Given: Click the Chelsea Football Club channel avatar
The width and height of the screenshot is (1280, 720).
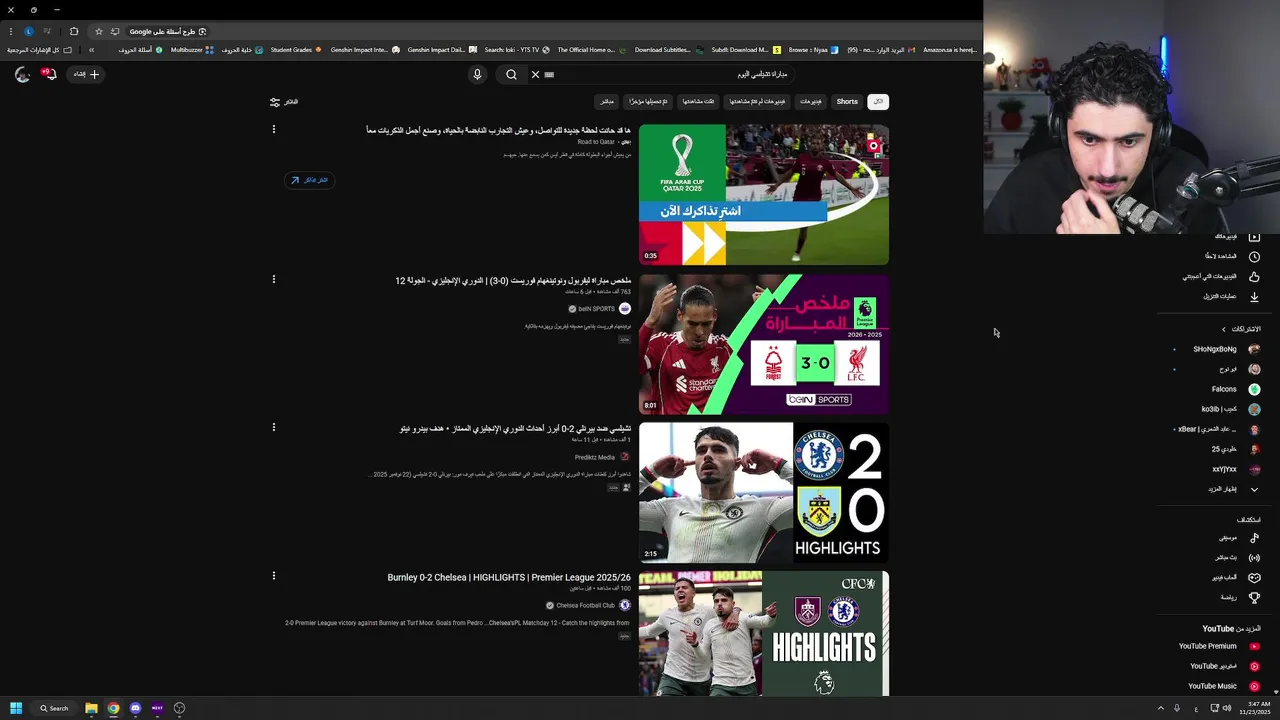Looking at the screenshot, I should pyautogui.click(x=625, y=605).
